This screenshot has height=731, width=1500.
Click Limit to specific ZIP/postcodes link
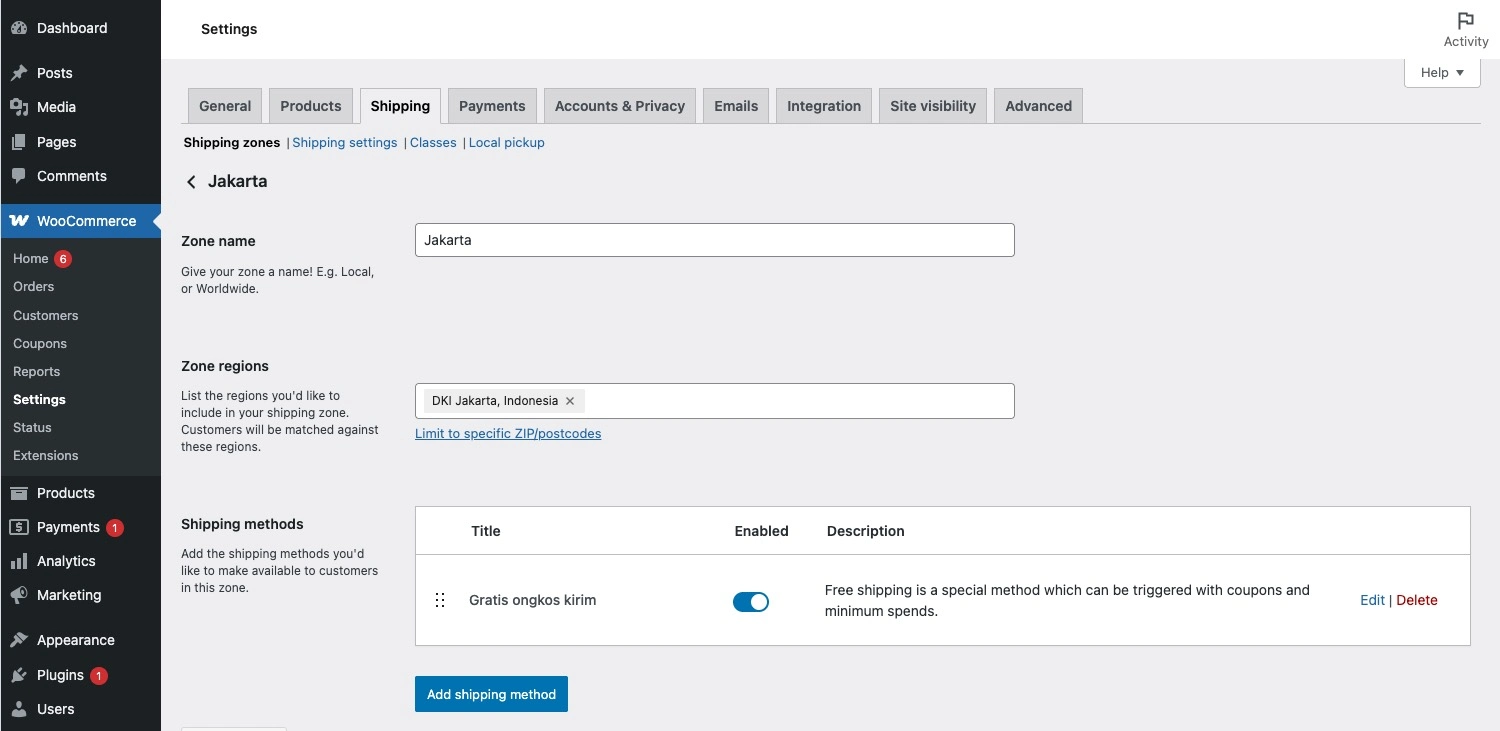(508, 433)
